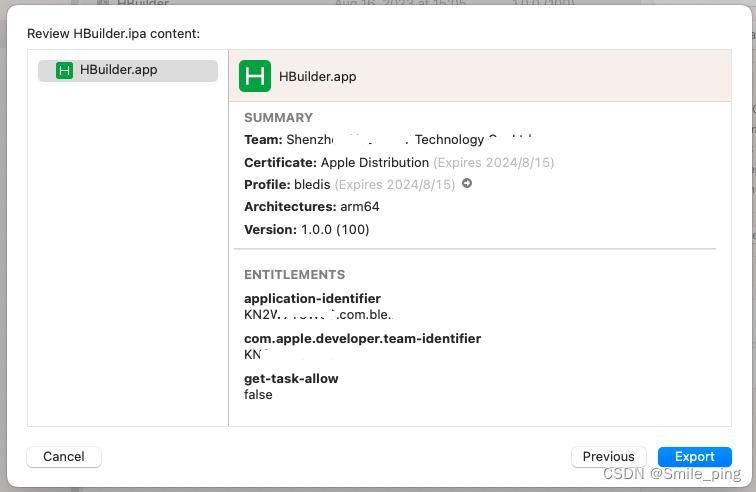The width and height of the screenshot is (756, 492).
Task: Click the Team name text line
Action: click(x=388, y=139)
